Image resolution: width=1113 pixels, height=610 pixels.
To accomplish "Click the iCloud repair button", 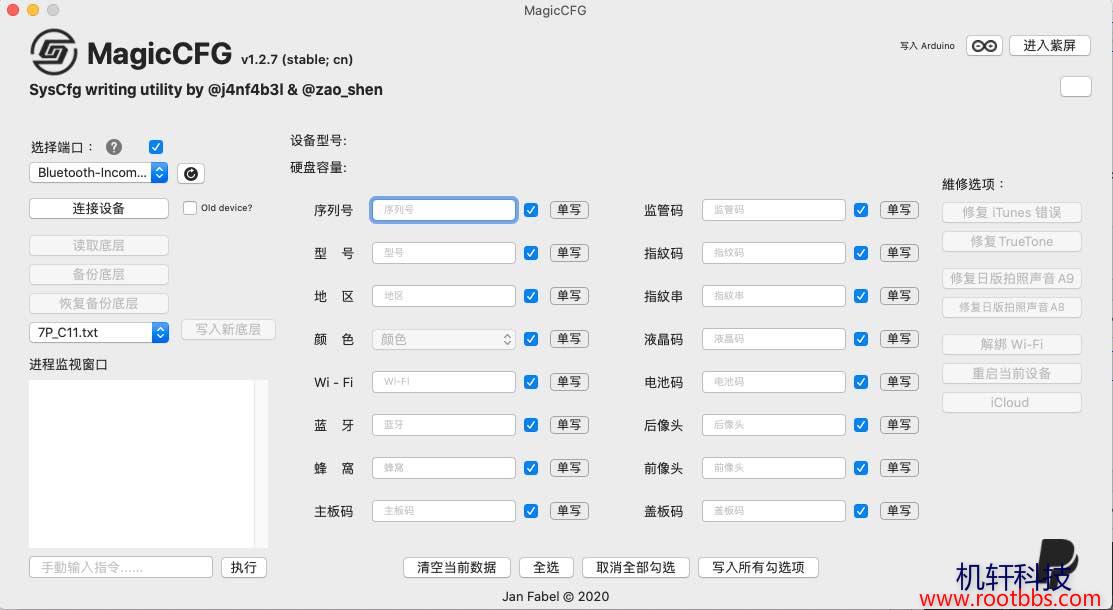I will [1011, 403].
